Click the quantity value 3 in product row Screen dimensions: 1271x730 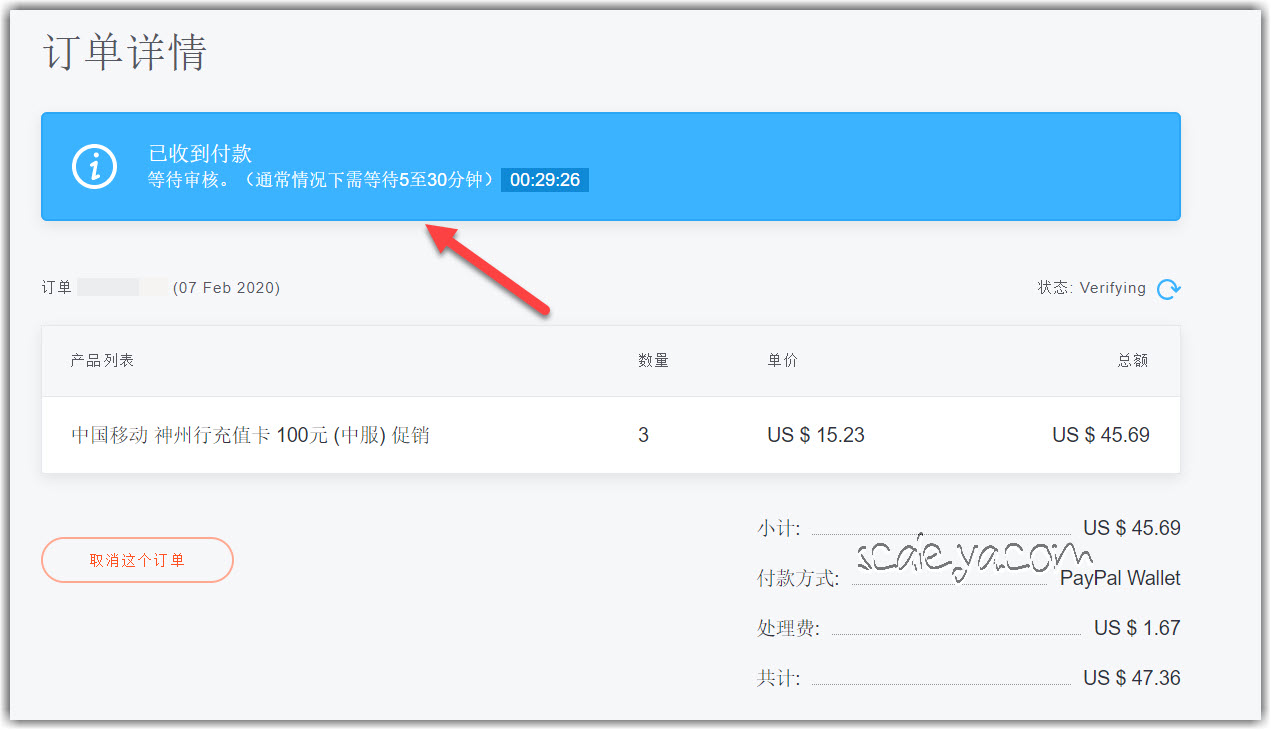643,435
